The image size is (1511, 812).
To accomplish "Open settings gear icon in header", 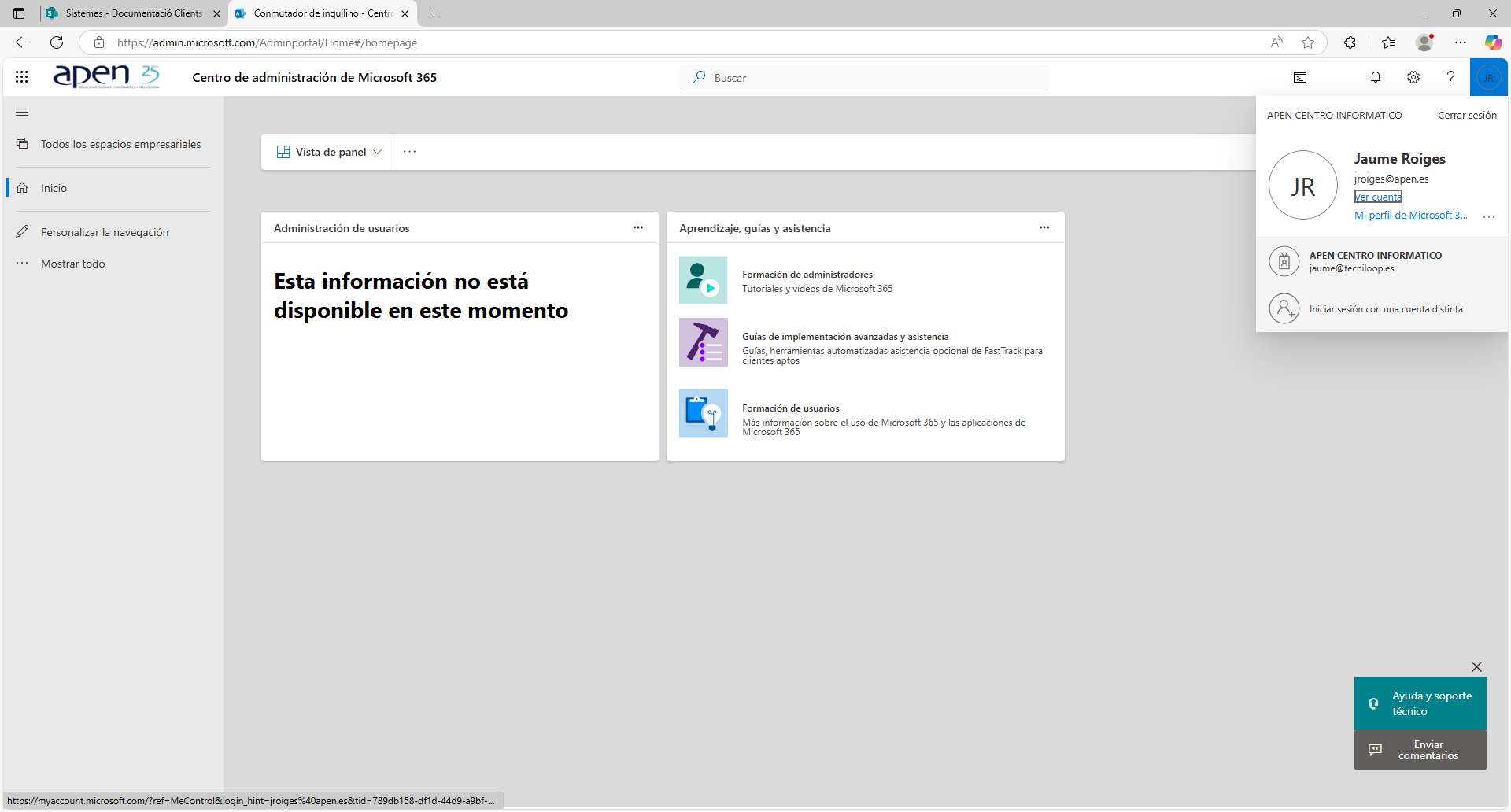I will click(x=1413, y=77).
